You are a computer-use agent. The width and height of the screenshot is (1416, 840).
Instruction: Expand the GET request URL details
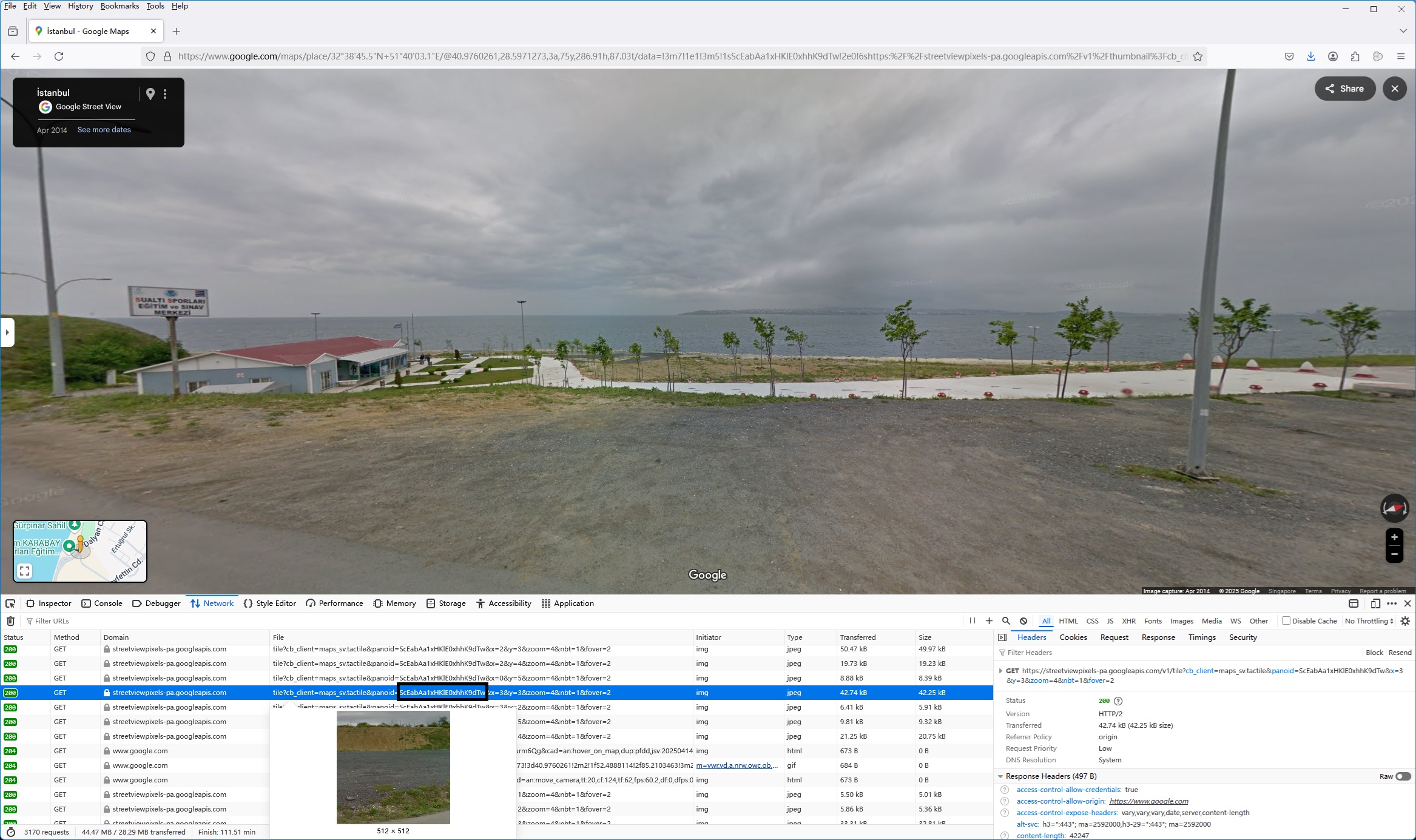click(x=1000, y=671)
